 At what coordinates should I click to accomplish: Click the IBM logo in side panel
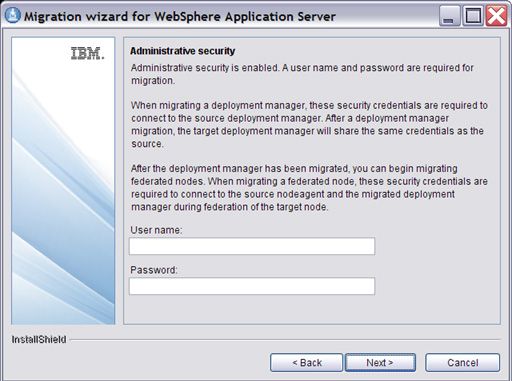pyautogui.click(x=87, y=54)
